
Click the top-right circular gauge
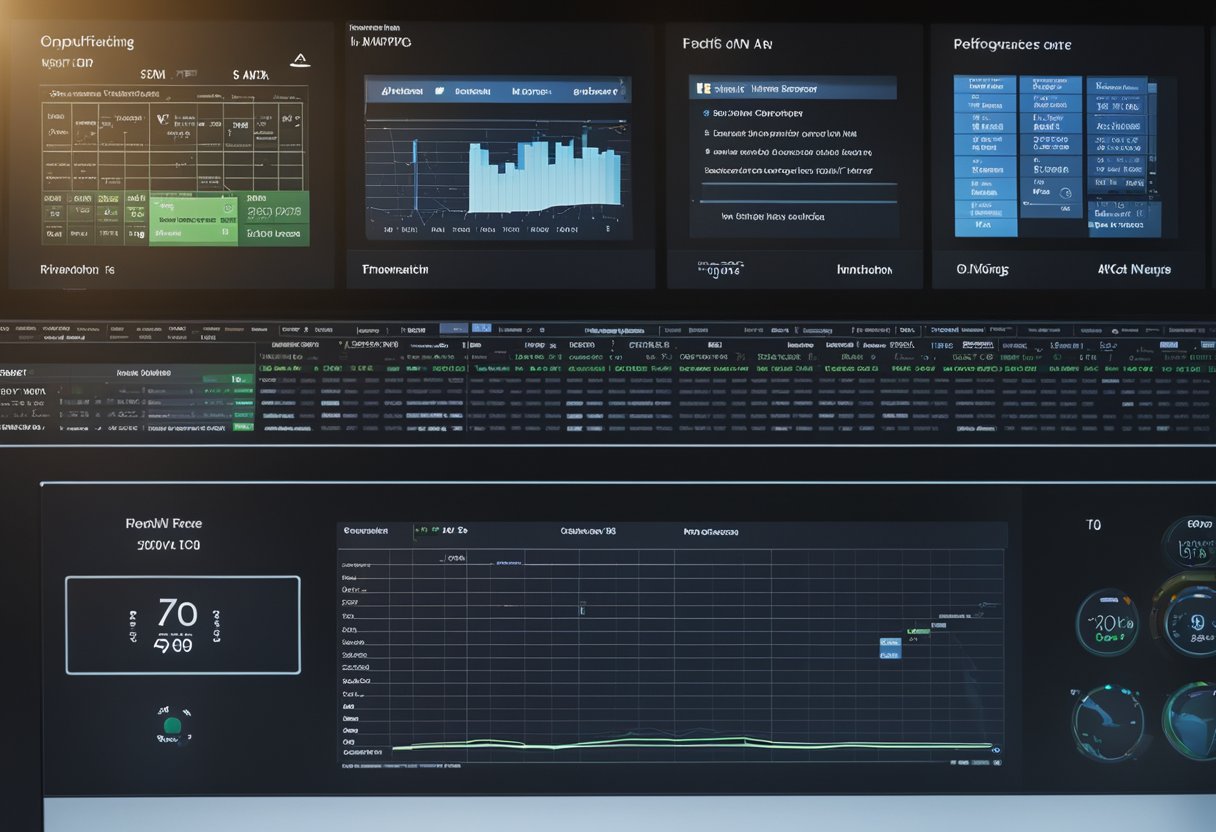tap(1192, 542)
